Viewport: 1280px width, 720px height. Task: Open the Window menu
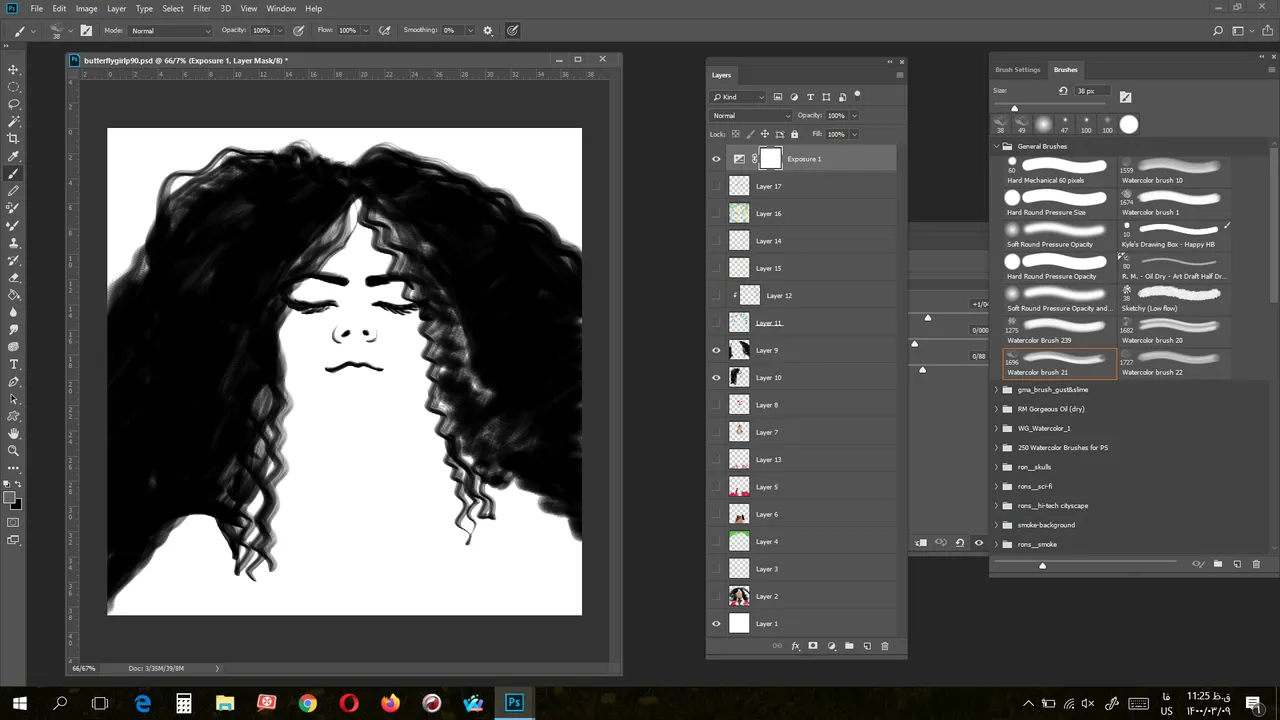(281, 8)
